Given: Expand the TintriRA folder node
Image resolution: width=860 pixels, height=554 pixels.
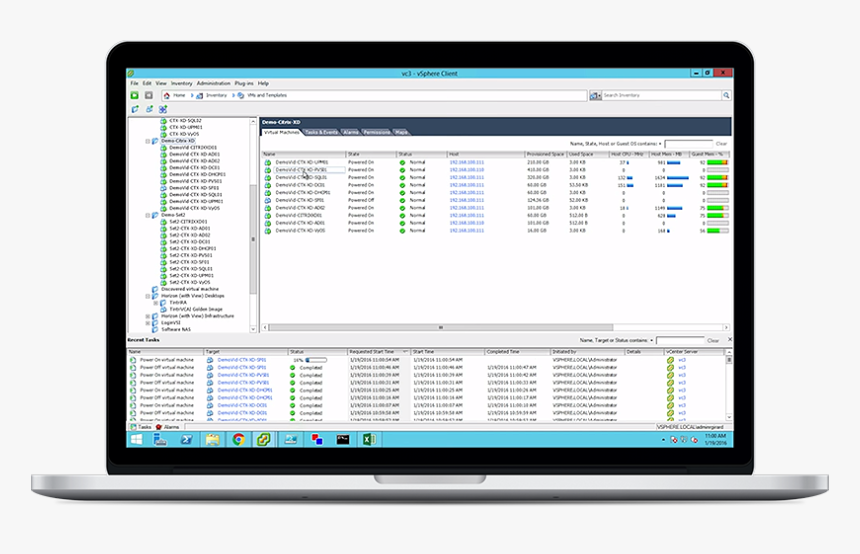Looking at the screenshot, I should (156, 303).
